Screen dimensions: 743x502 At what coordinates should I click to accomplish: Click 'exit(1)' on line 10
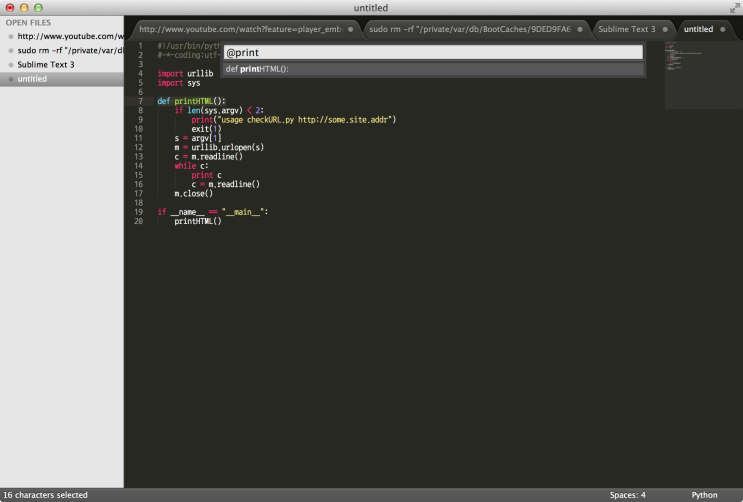206,129
